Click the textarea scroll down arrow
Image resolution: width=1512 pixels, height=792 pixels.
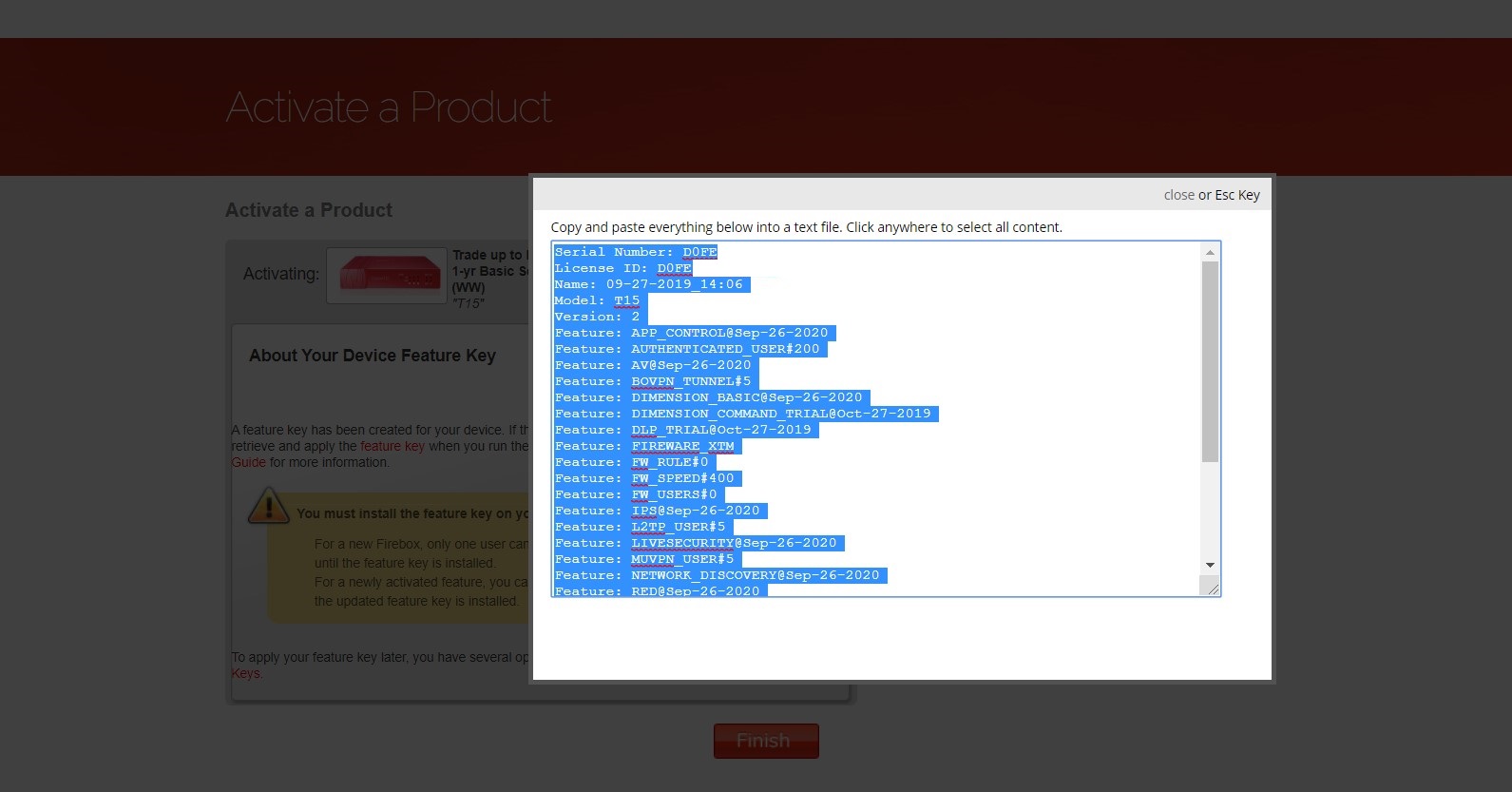(x=1210, y=565)
